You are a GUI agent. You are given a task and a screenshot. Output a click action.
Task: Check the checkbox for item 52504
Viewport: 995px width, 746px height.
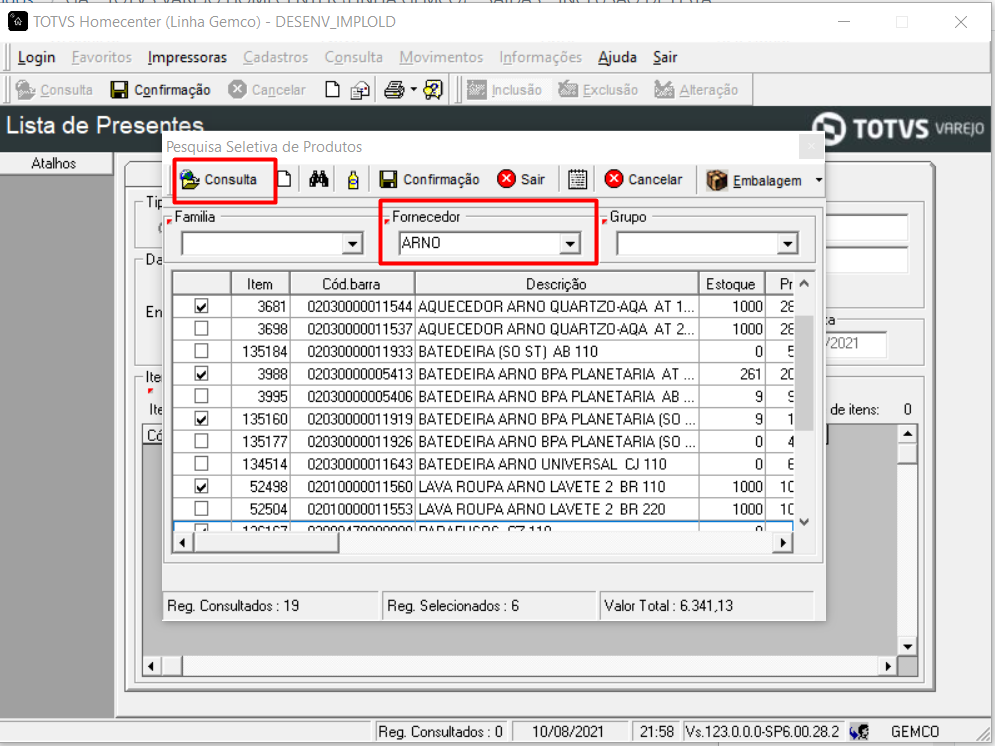(x=201, y=509)
